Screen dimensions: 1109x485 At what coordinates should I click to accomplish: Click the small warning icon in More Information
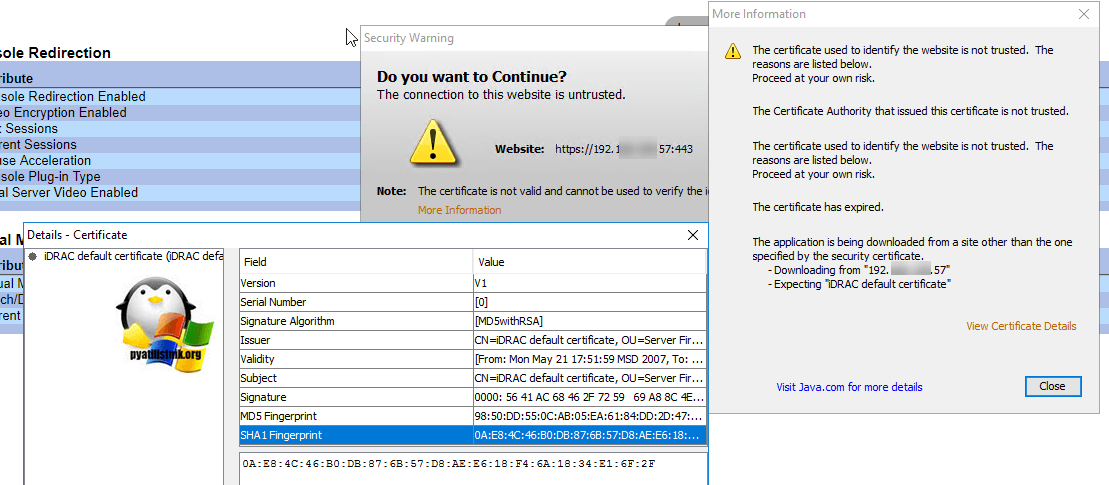pyautogui.click(x=733, y=51)
